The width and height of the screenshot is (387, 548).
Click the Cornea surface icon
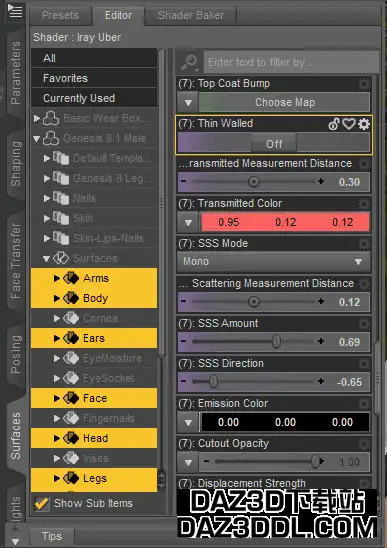pos(71,318)
